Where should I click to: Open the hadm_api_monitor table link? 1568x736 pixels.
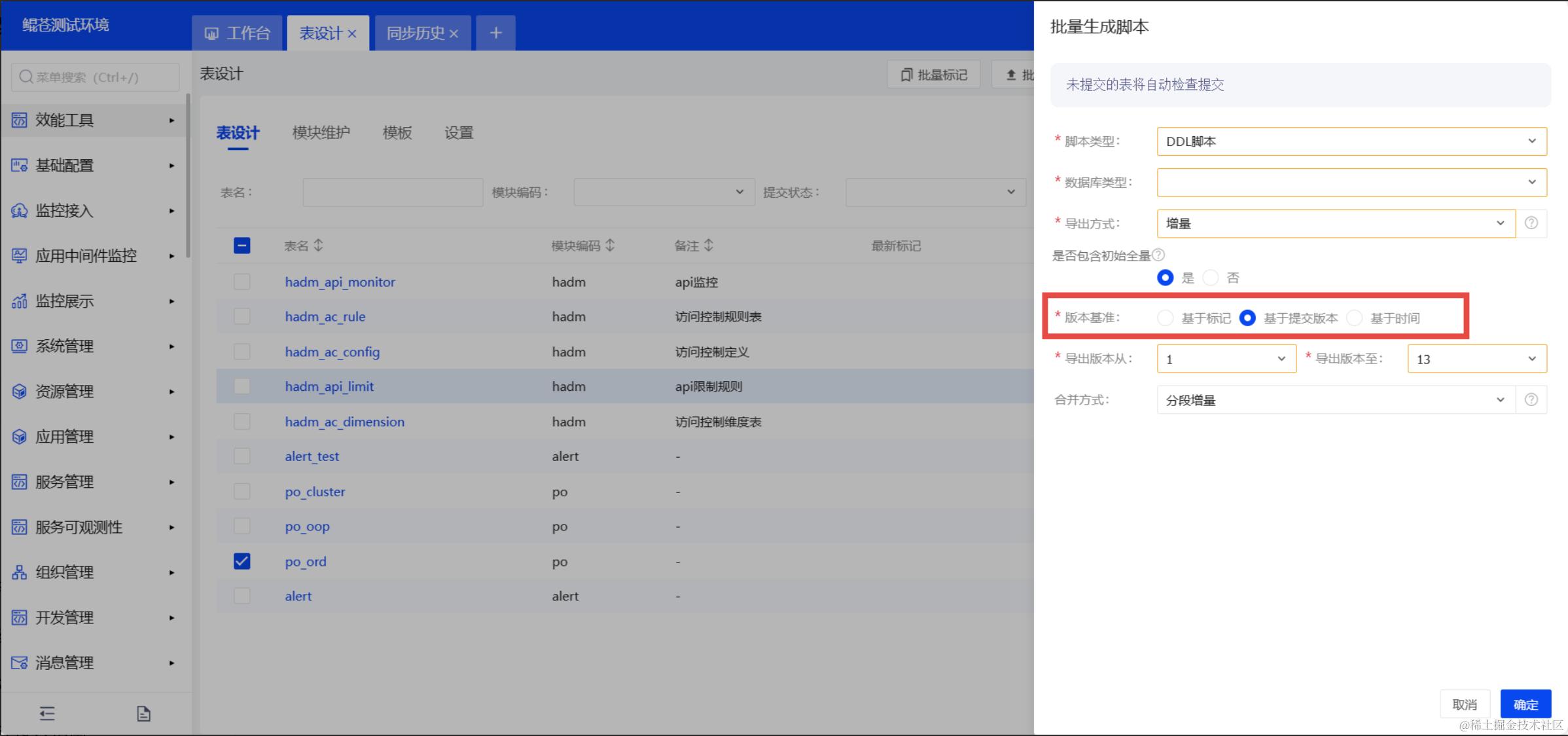click(340, 282)
